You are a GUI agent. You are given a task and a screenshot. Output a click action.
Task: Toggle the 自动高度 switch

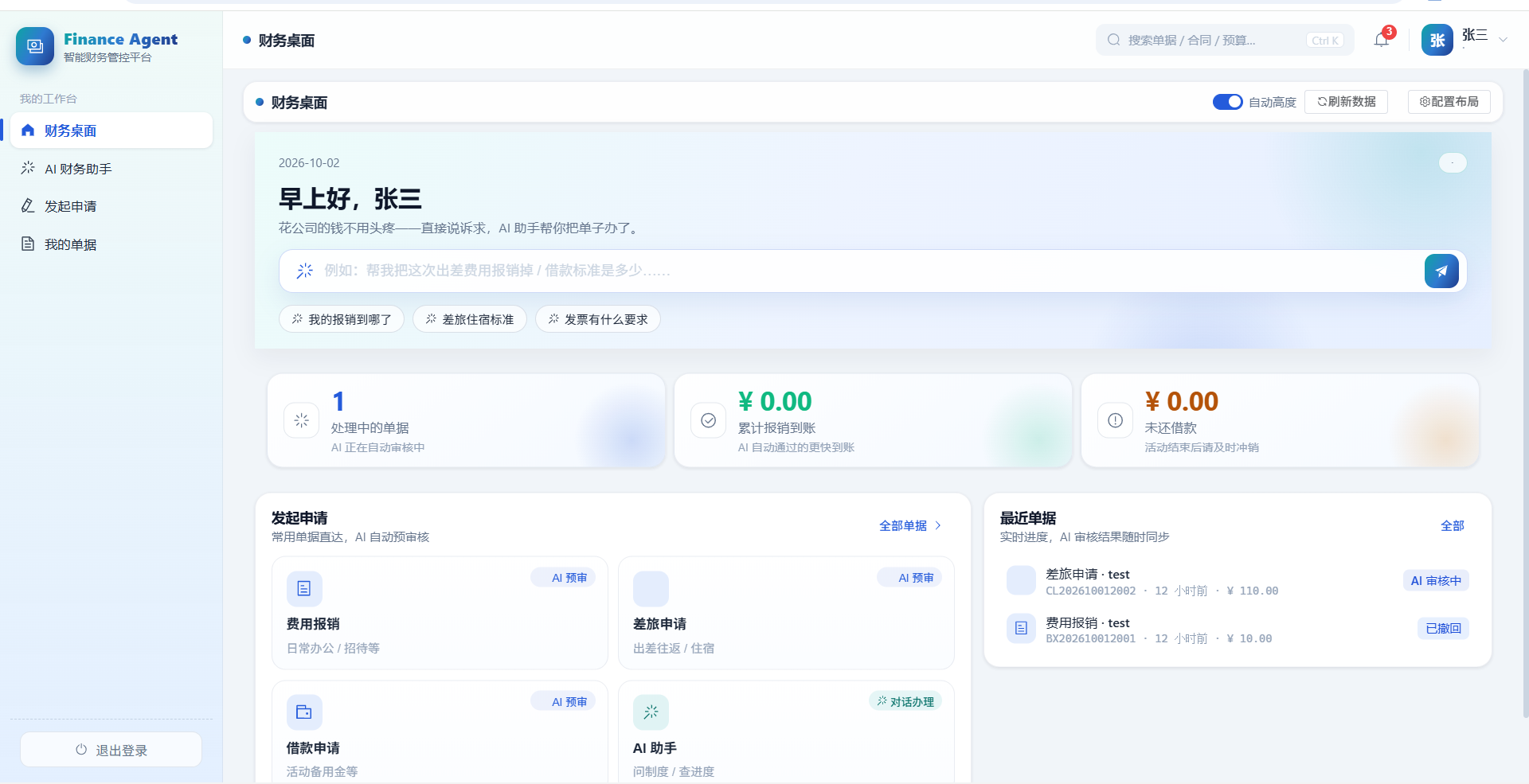(1227, 102)
